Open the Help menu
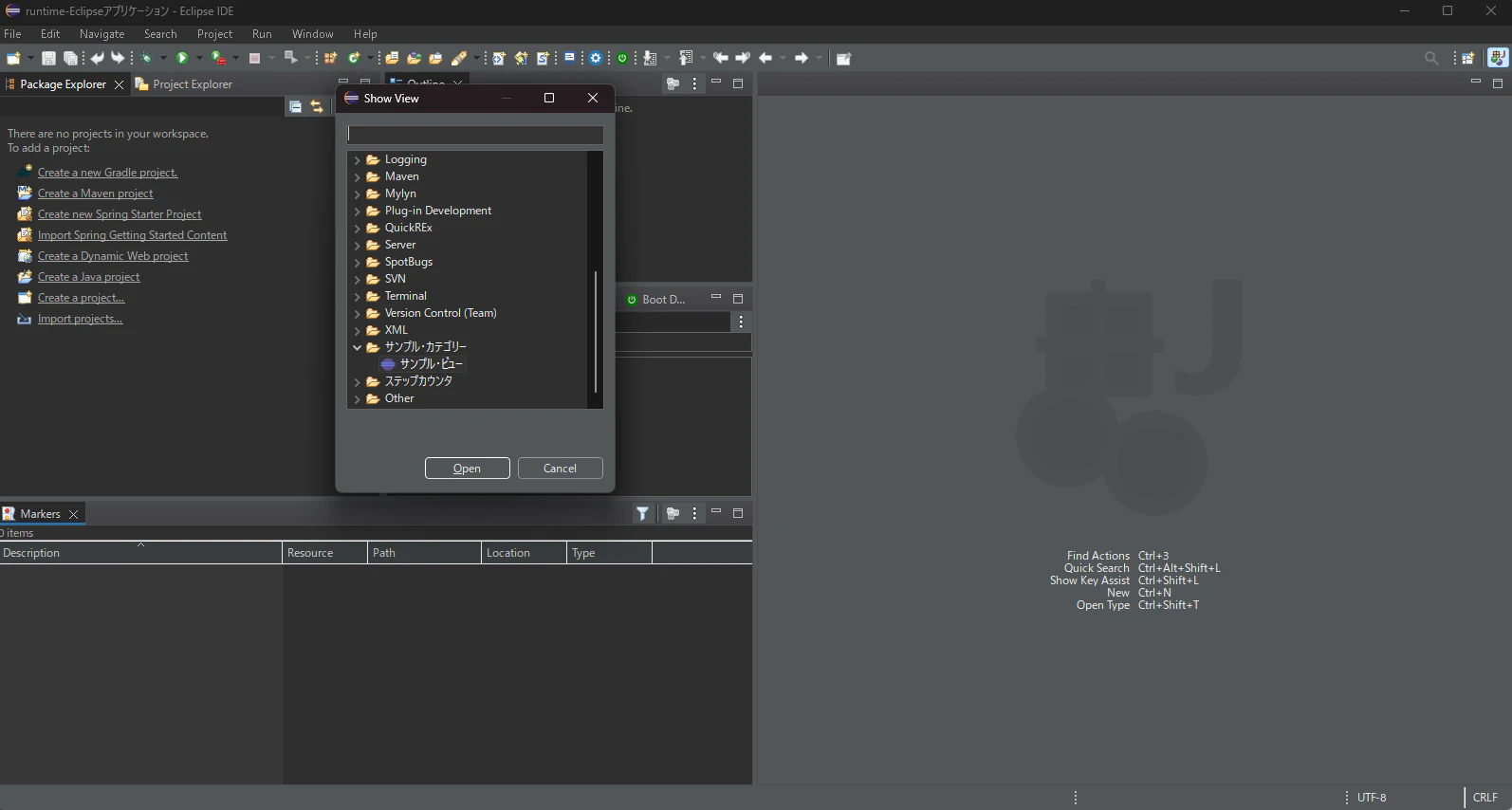The height and width of the screenshot is (810, 1512). (365, 34)
